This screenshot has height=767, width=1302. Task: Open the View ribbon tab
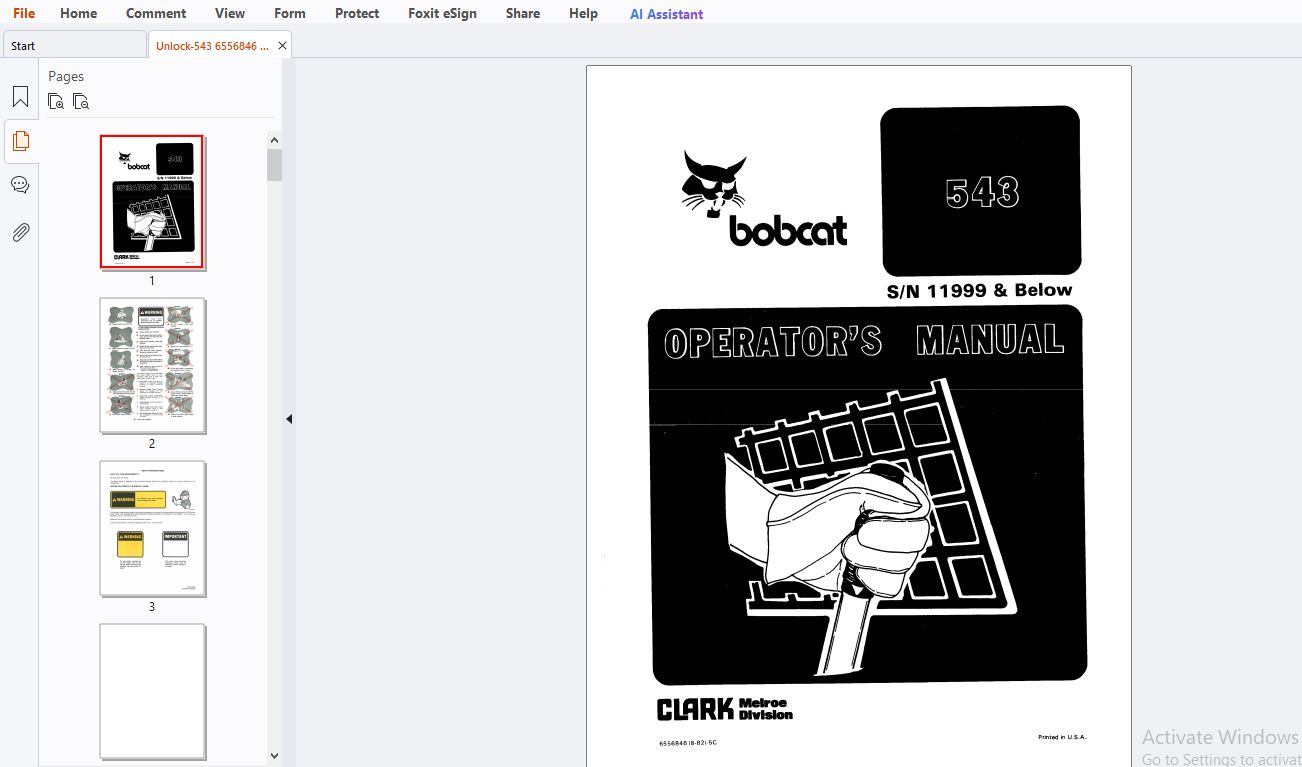coord(230,13)
